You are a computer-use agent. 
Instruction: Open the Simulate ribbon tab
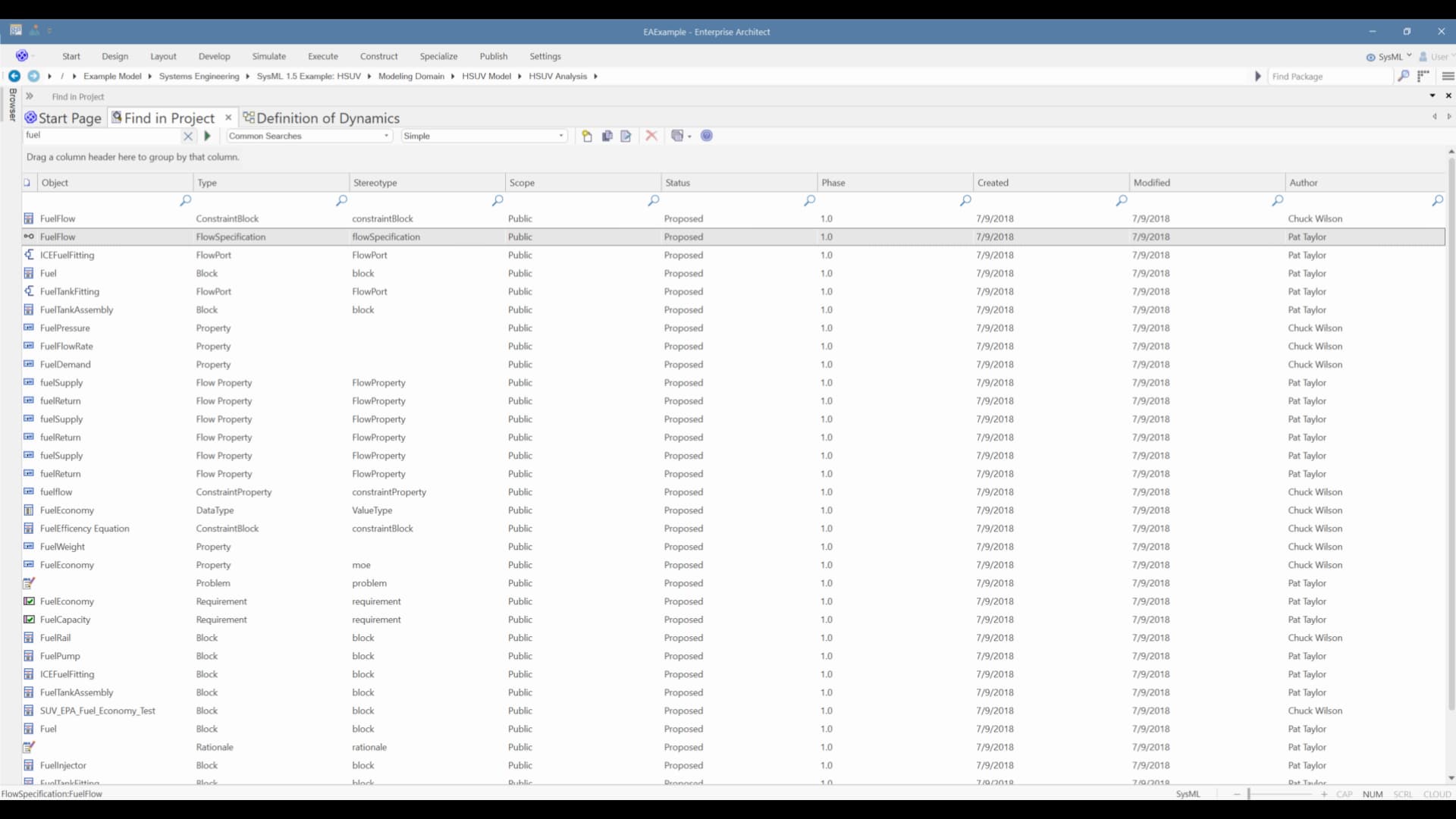268,56
